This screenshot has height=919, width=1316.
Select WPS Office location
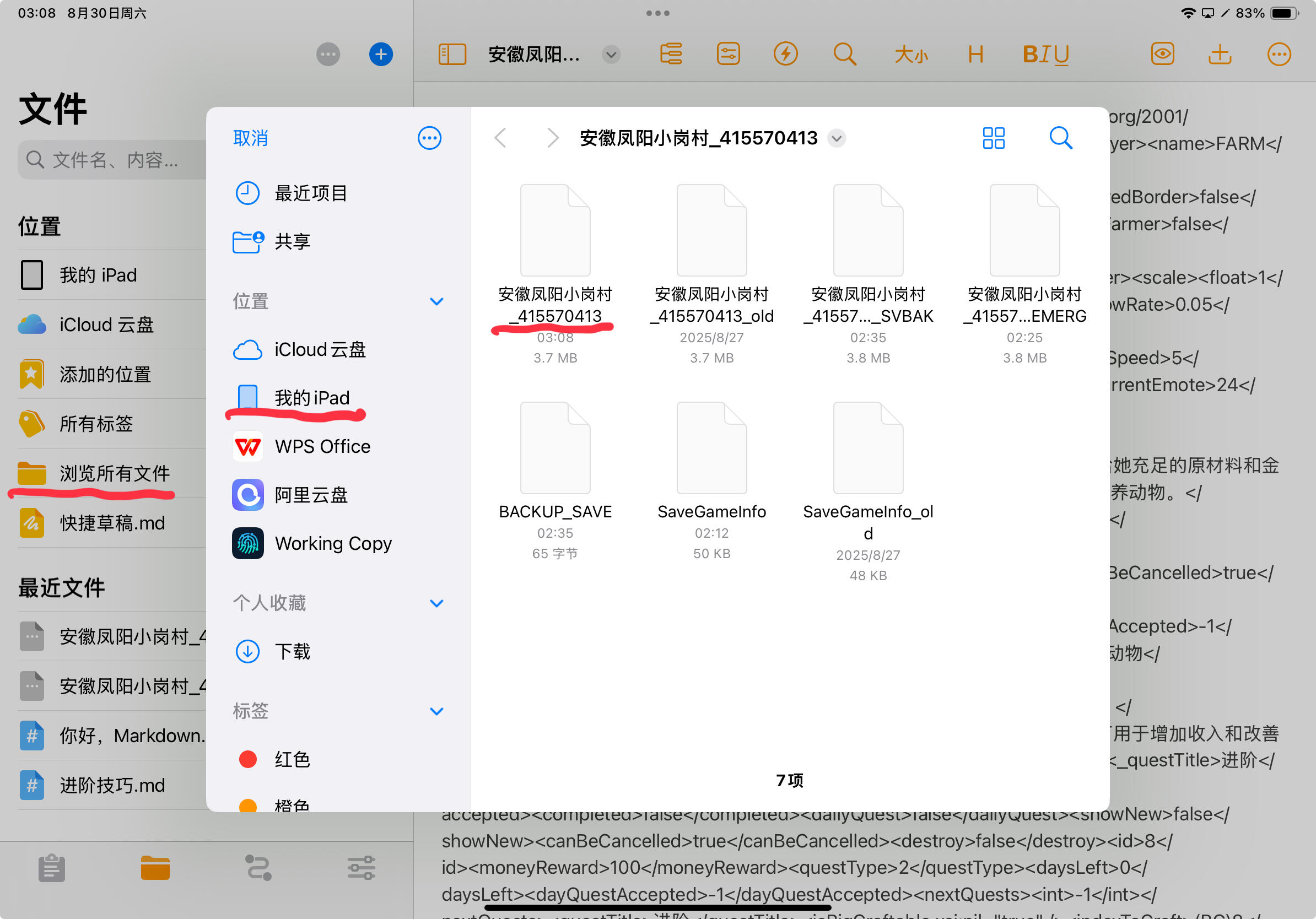[338, 446]
